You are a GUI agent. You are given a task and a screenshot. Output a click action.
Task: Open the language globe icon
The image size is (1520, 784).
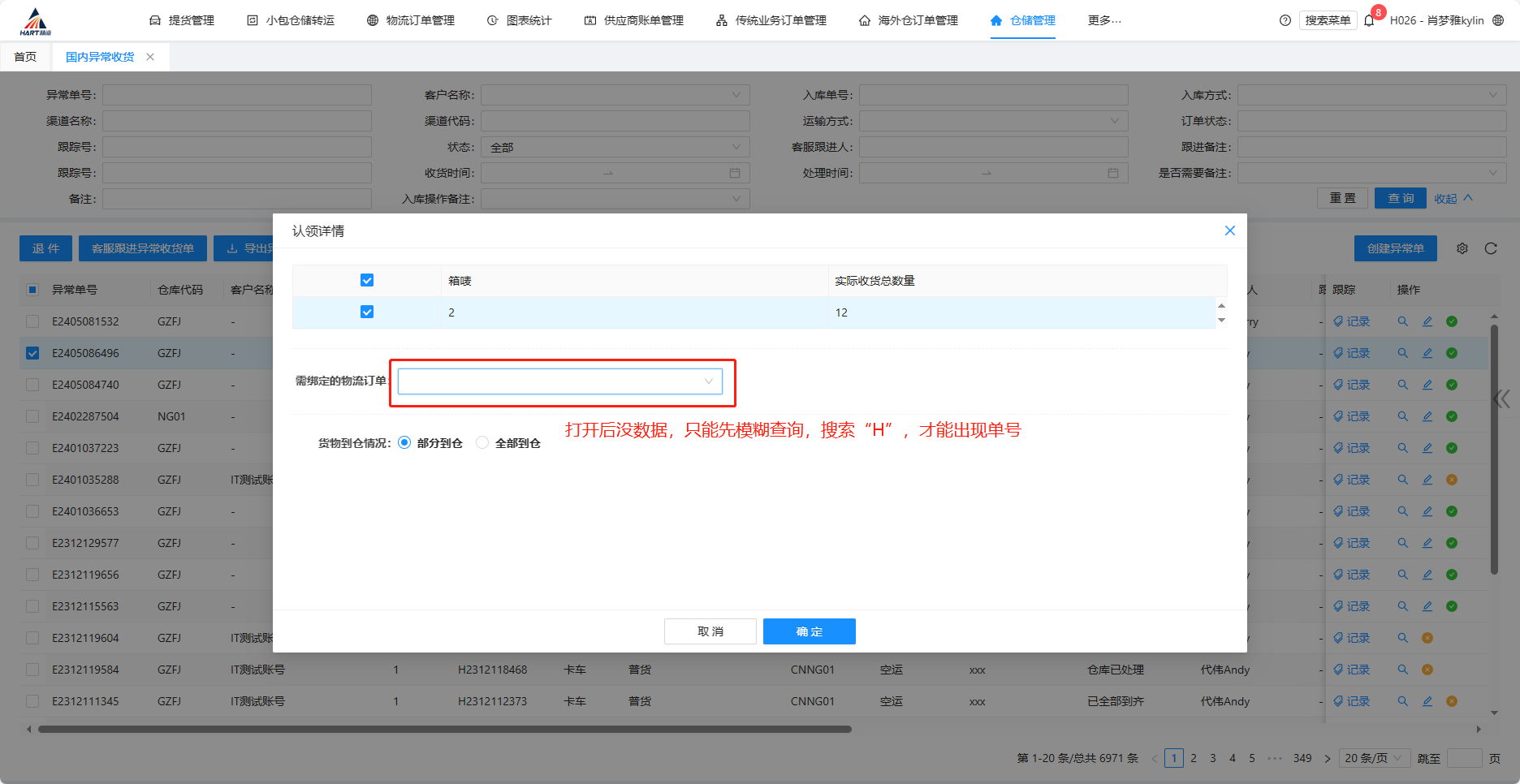pos(1498,21)
